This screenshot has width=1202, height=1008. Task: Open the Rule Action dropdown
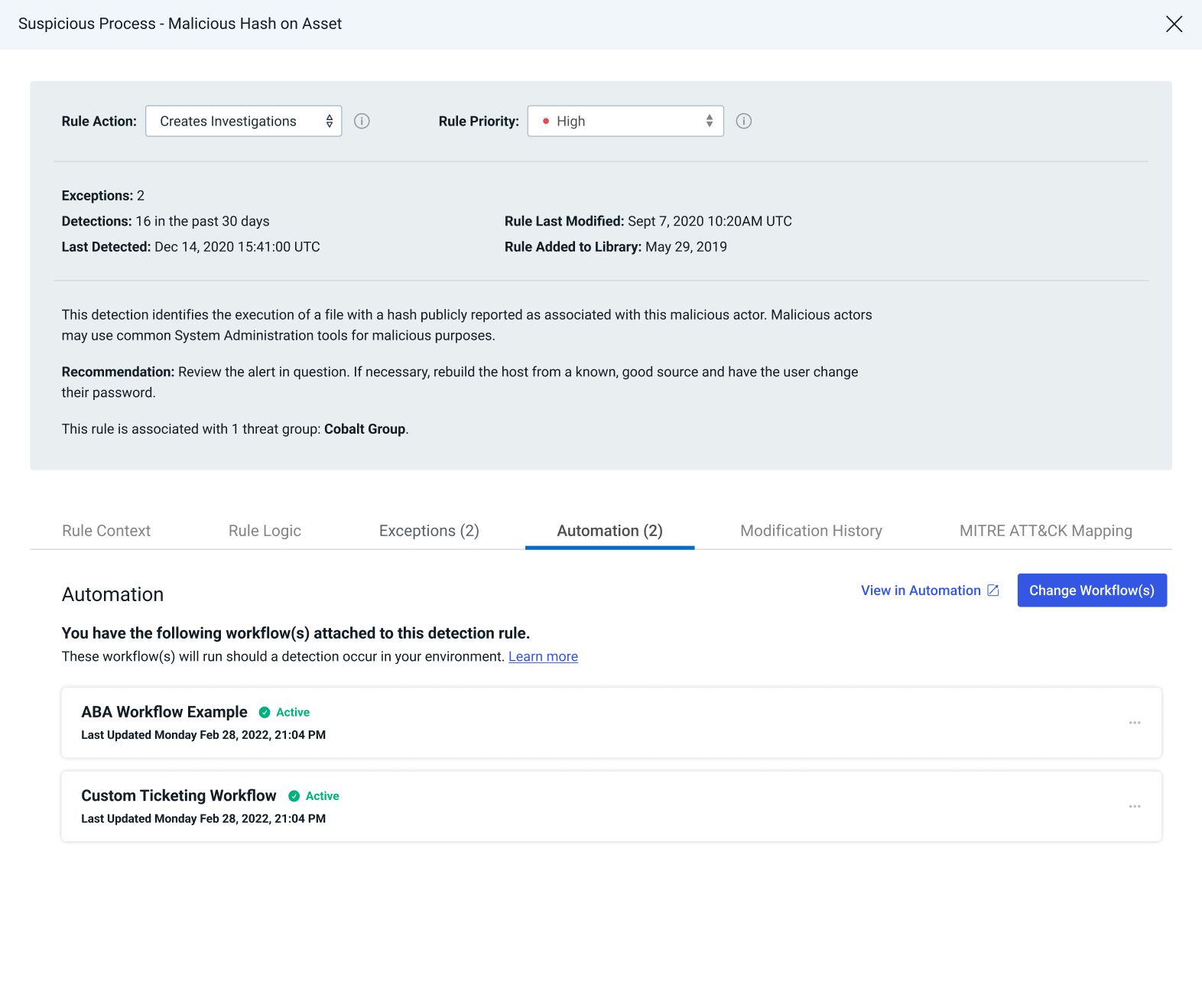click(243, 121)
